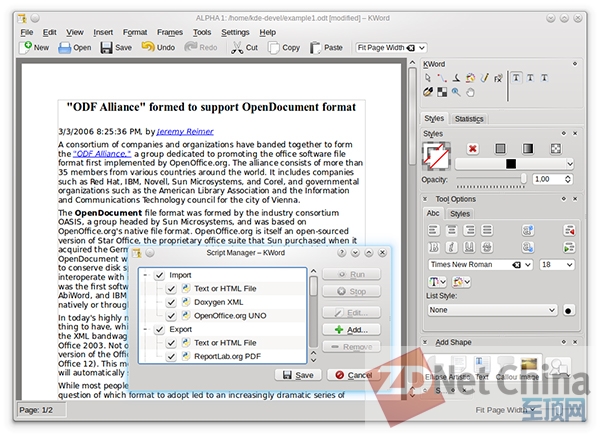Toggle Italic formatting in Tool Options
600x435 pixels.
pyautogui.click(x=451, y=248)
